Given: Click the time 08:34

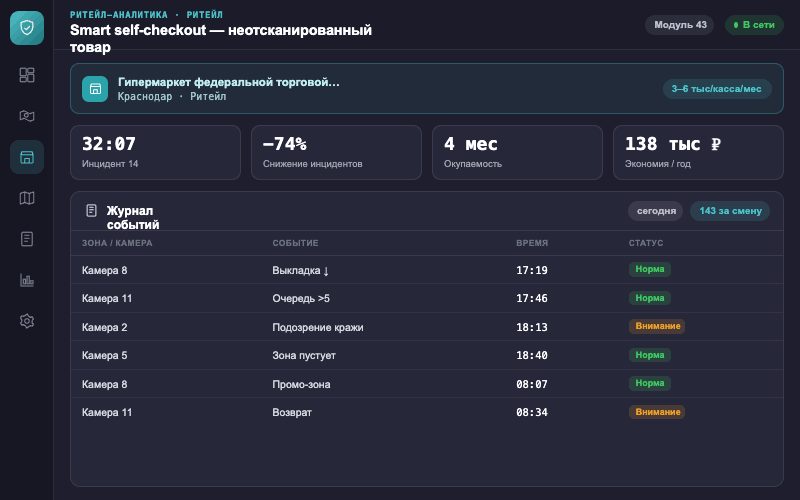Looking at the screenshot, I should pyautogui.click(x=532, y=412).
